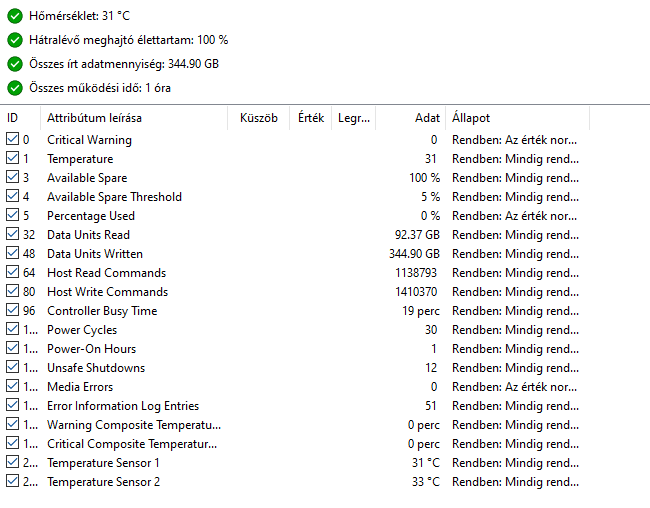The width and height of the screenshot is (650, 508).
Task: Click the green check icon beside Hőmérséklet
Action: 14,16
